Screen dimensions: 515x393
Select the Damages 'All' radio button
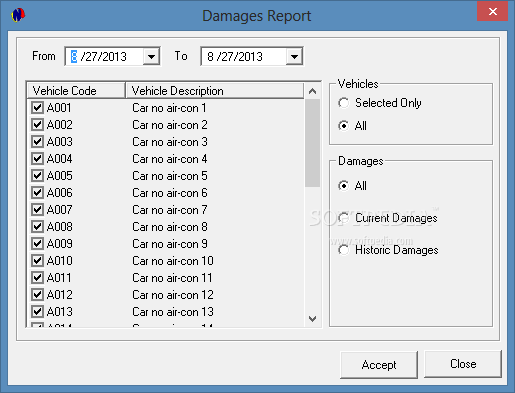click(344, 186)
